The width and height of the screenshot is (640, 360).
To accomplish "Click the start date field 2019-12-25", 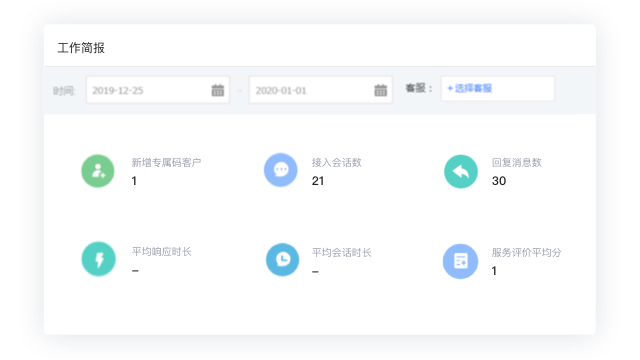I will tap(158, 90).
